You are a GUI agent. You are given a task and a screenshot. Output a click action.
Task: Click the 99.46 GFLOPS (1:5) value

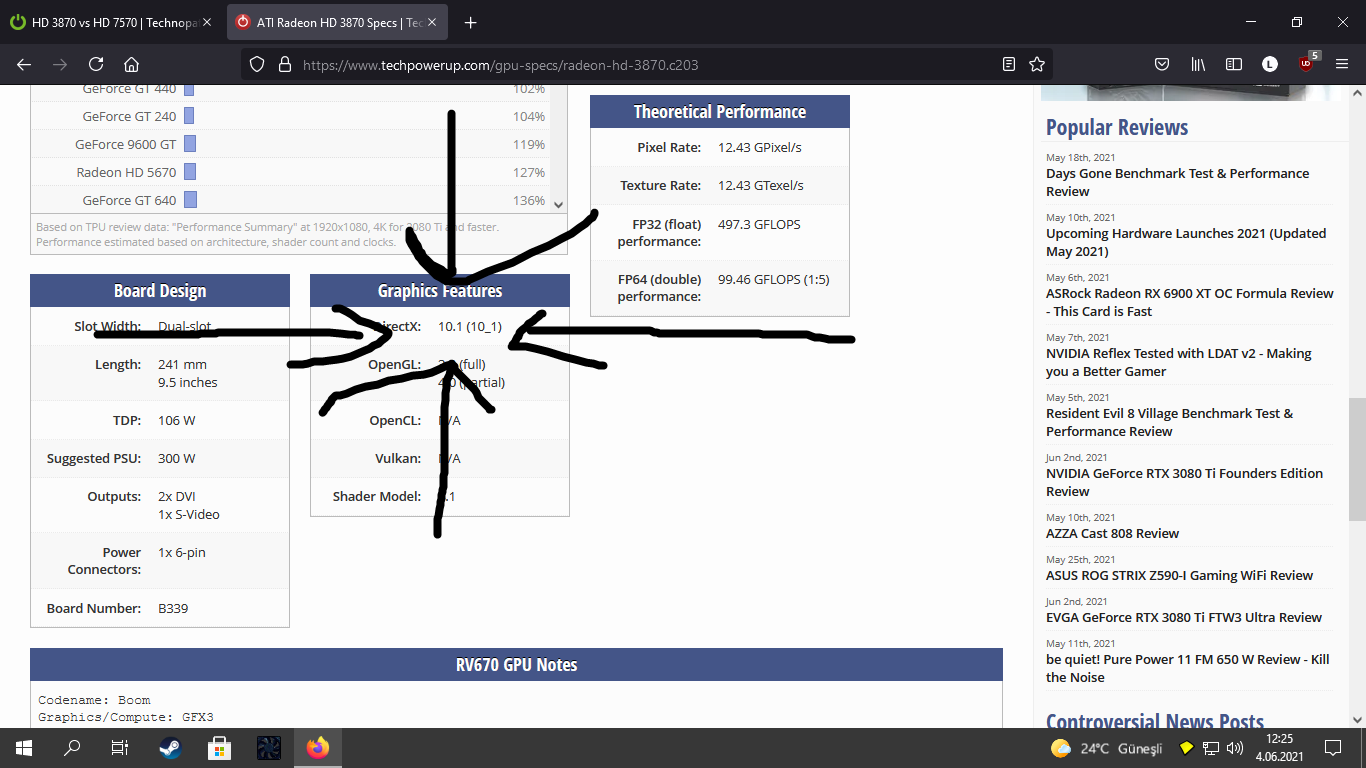[x=774, y=279]
